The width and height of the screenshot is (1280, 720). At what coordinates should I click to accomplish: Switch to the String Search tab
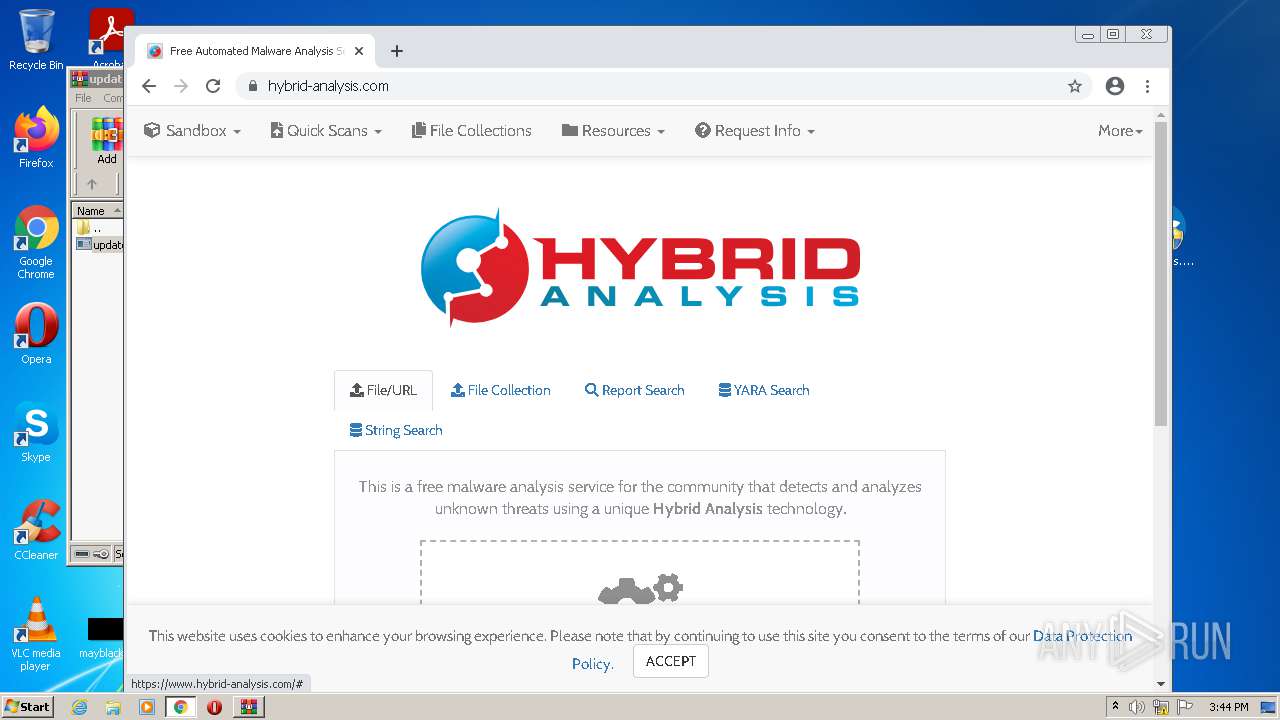[396, 430]
